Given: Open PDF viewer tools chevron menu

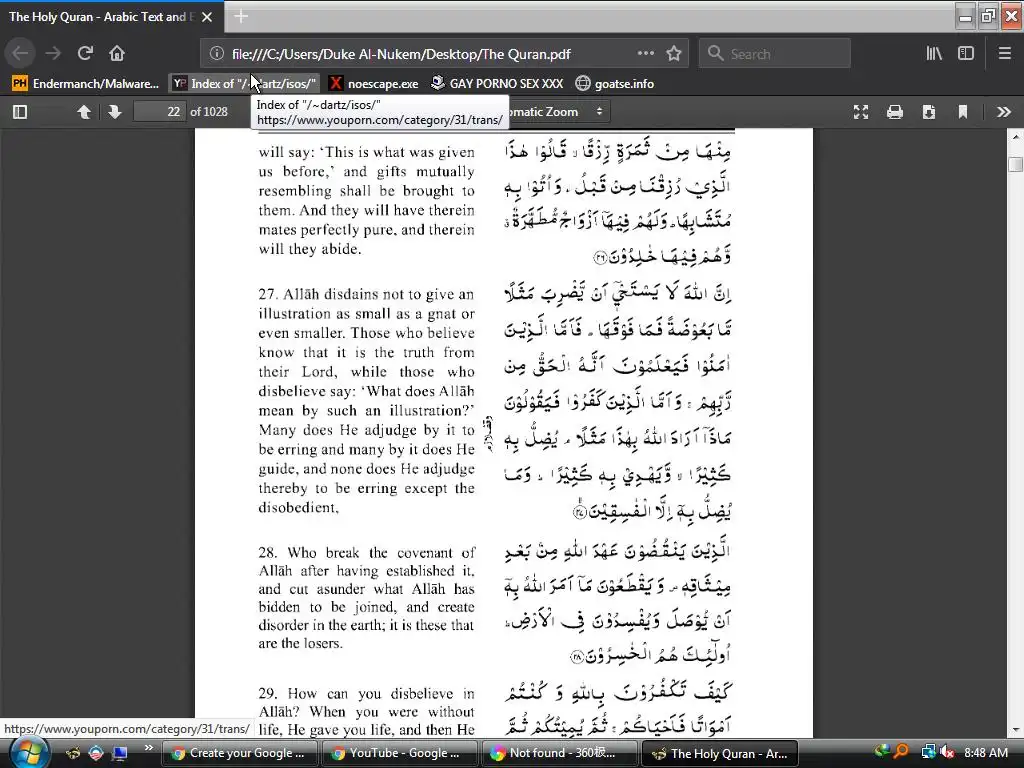Looking at the screenshot, I should pos(1004,112).
